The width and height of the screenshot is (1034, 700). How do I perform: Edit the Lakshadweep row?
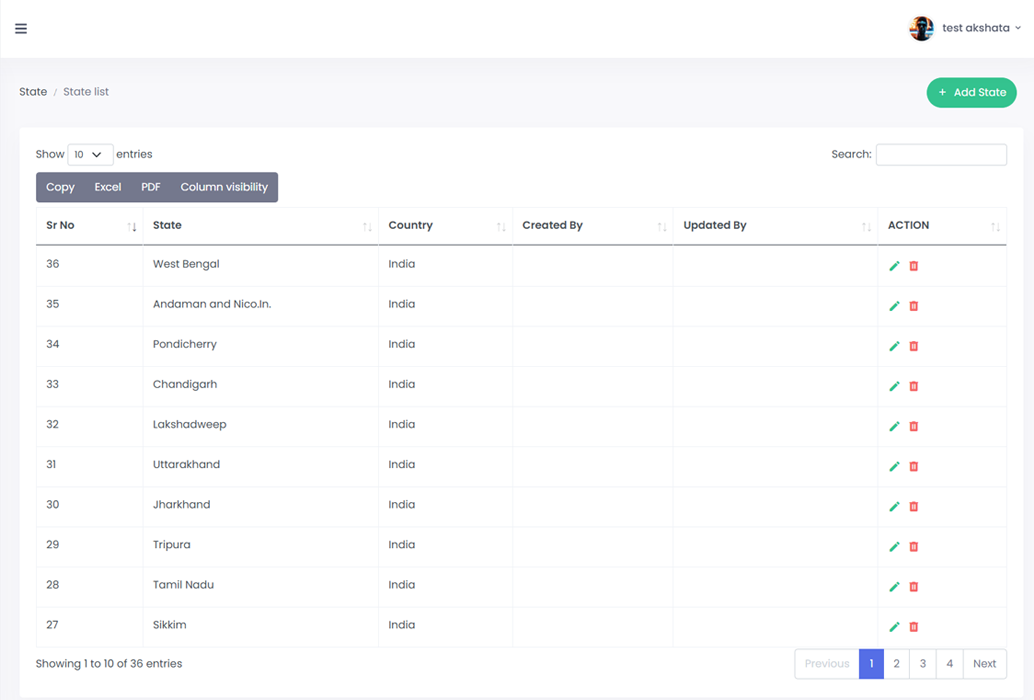894,426
